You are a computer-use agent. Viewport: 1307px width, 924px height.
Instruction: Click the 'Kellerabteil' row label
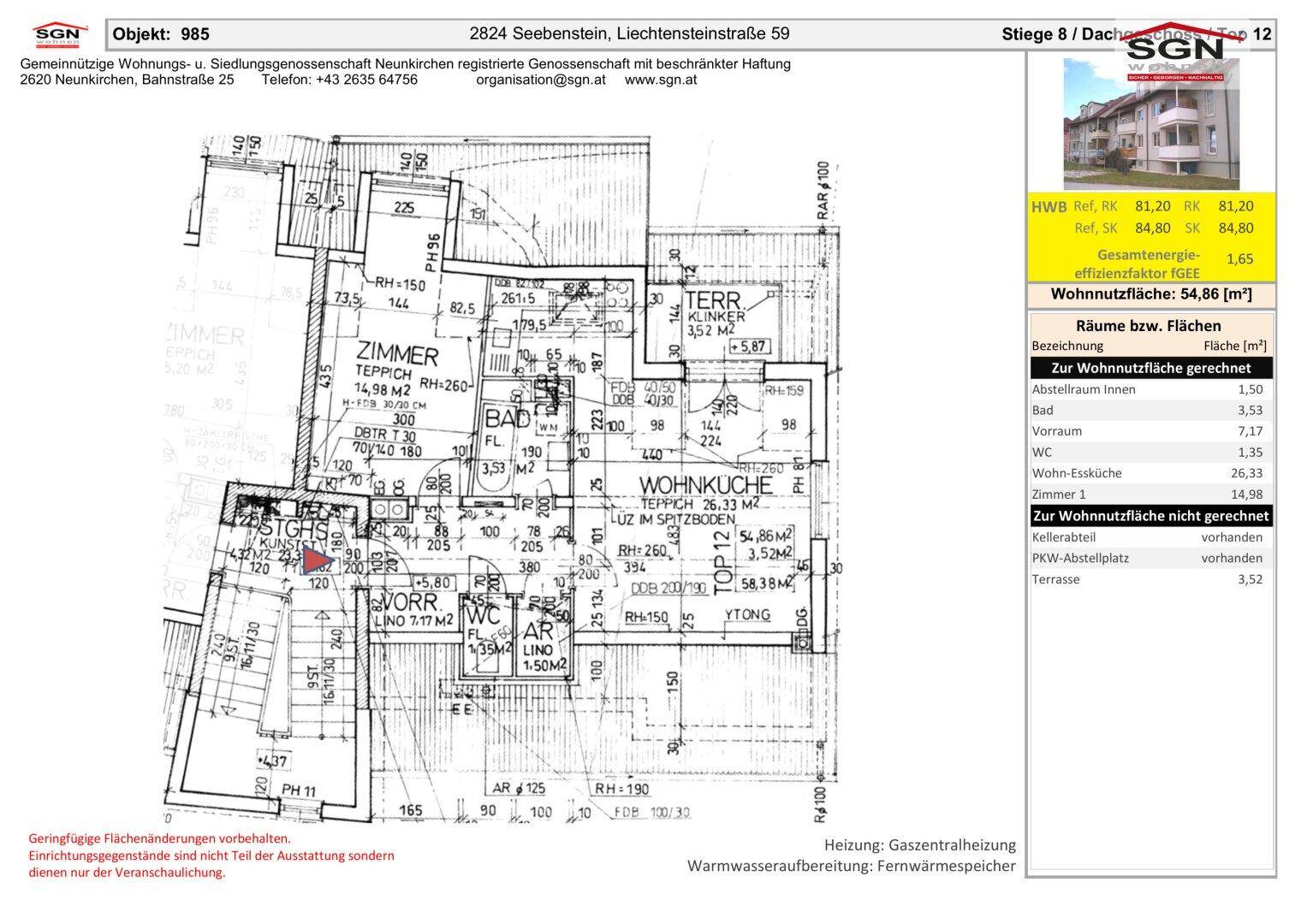coord(1064,537)
